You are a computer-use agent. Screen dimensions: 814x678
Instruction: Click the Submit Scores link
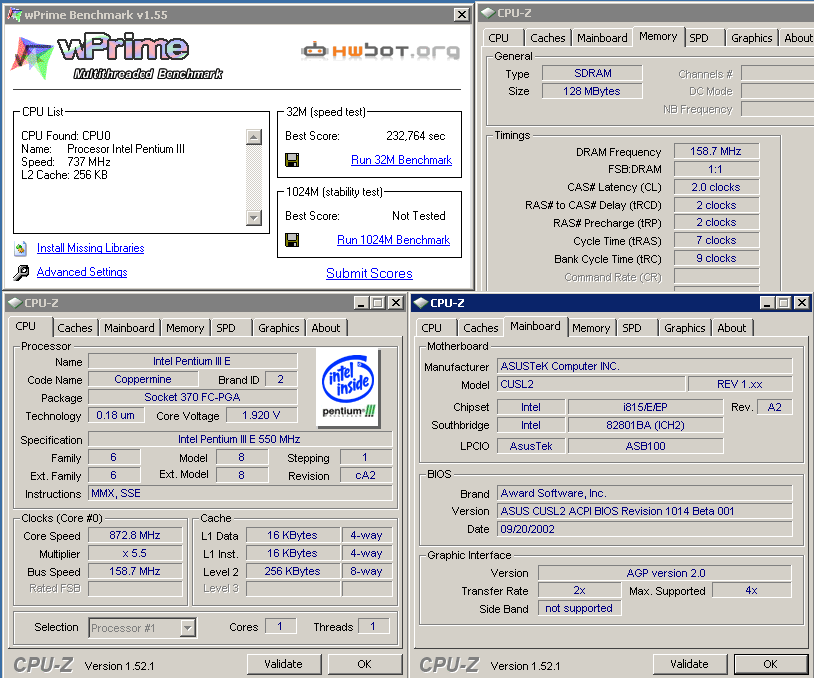369,273
